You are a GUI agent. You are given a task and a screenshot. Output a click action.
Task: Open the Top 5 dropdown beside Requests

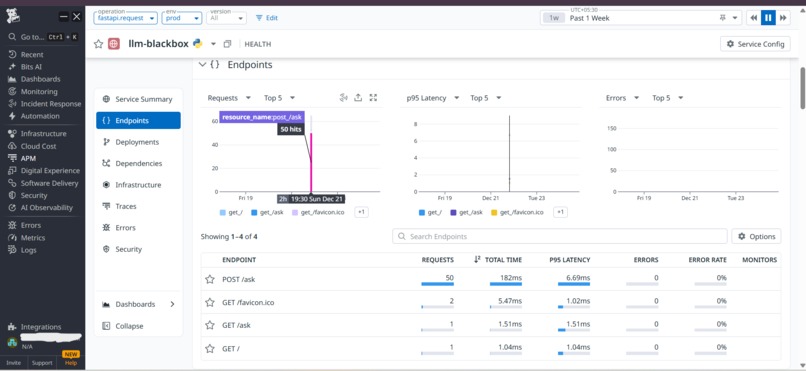(x=280, y=98)
